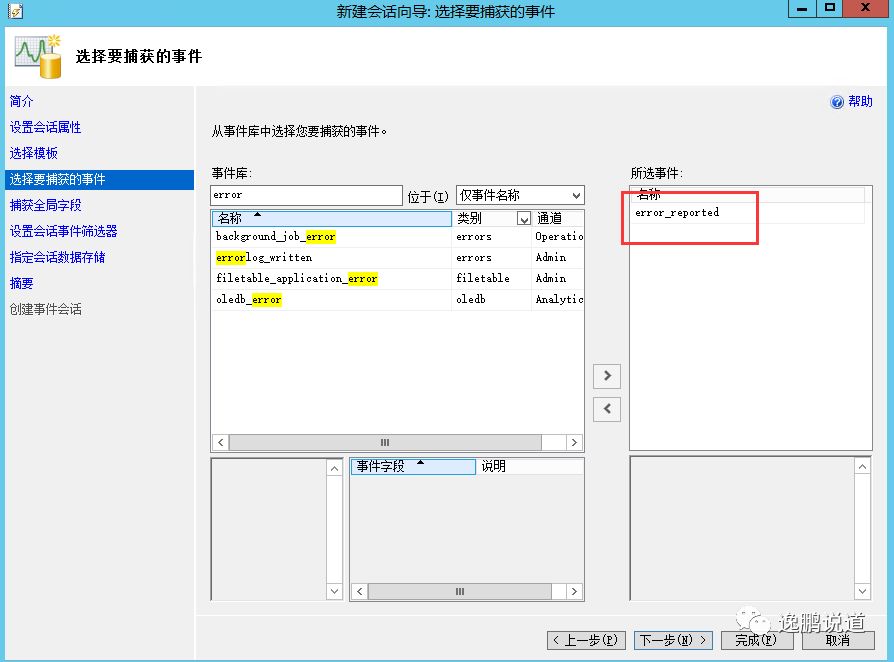The width and height of the screenshot is (894, 662).
Task: Click the 上一步(P) button
Action: [586, 640]
